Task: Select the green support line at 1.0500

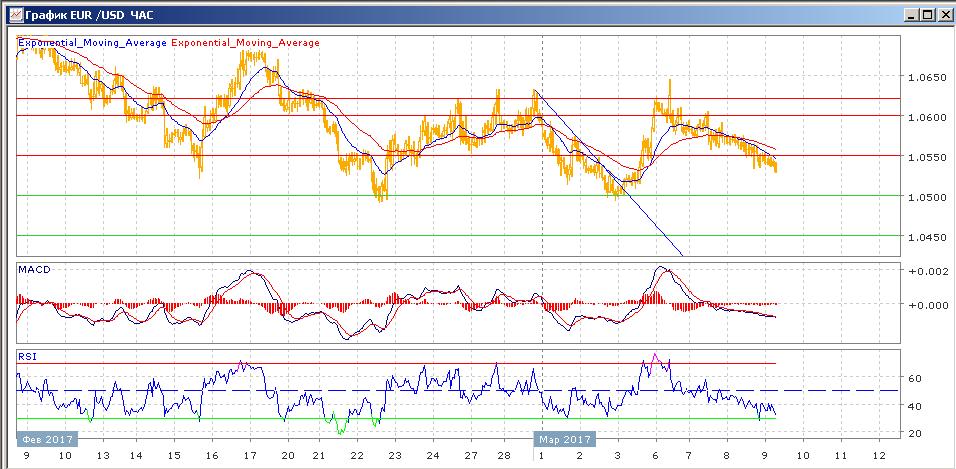Action: pos(300,196)
